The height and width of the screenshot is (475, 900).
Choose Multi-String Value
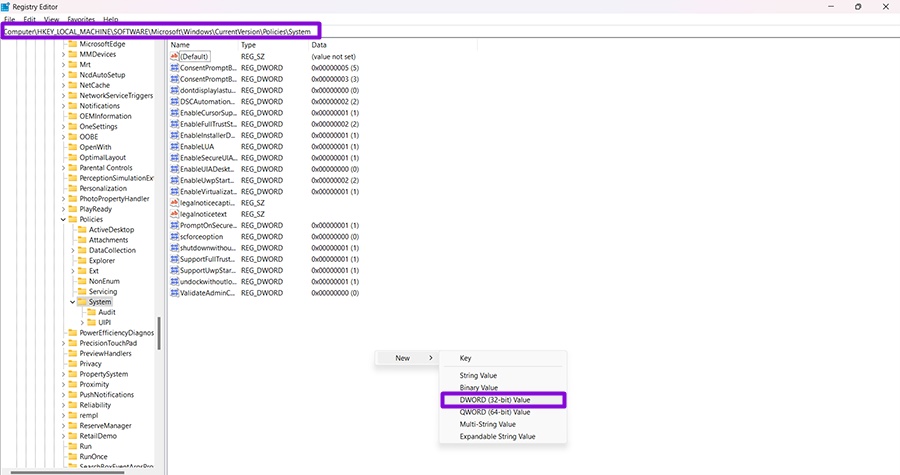click(x=503, y=424)
